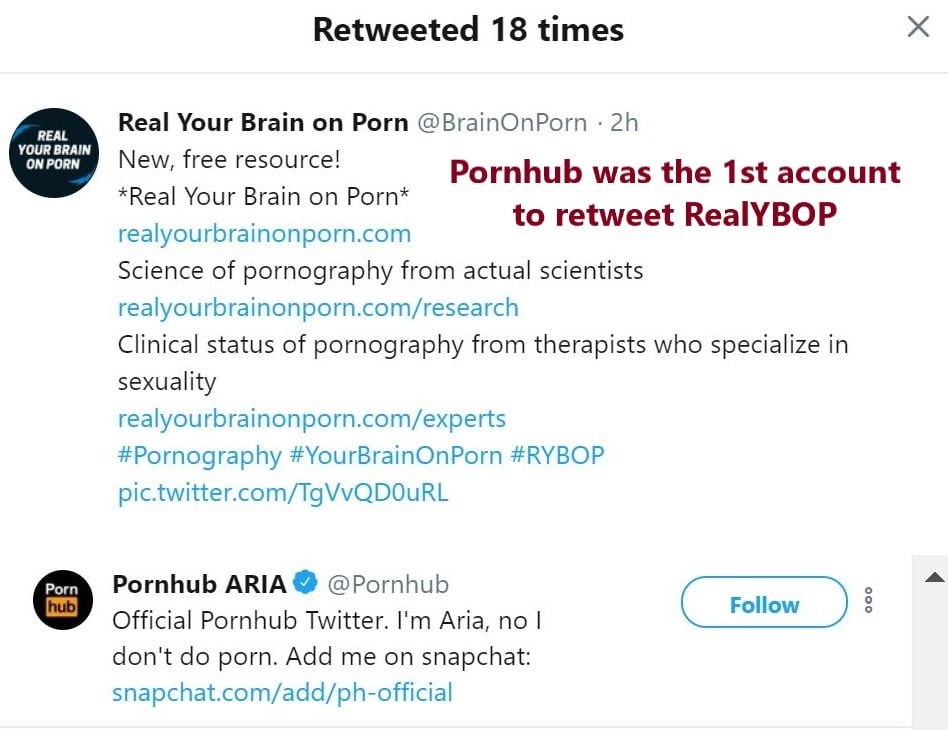Click the #RYBOP hashtag
948x730 pixels.
point(557,455)
